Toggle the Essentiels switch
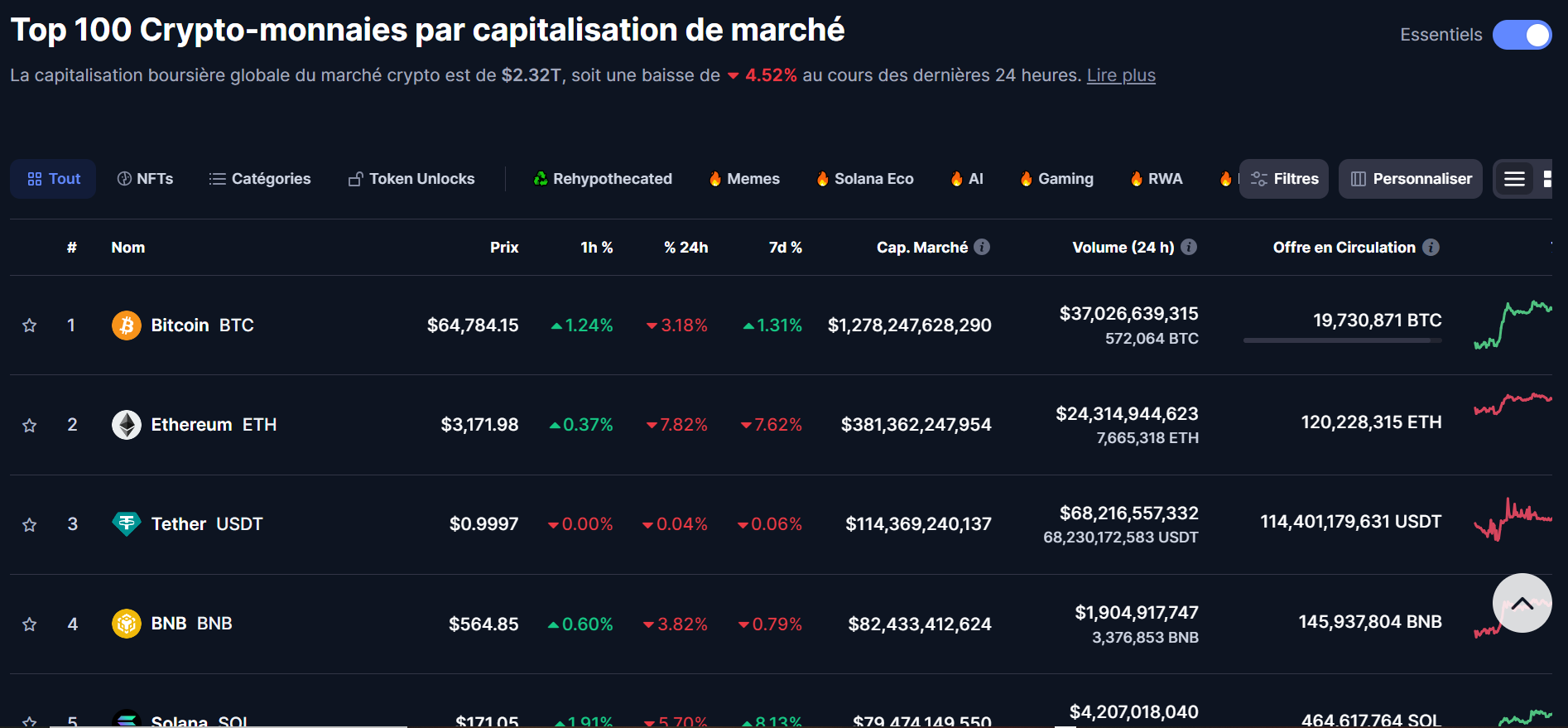1568x728 pixels. coord(1522,35)
